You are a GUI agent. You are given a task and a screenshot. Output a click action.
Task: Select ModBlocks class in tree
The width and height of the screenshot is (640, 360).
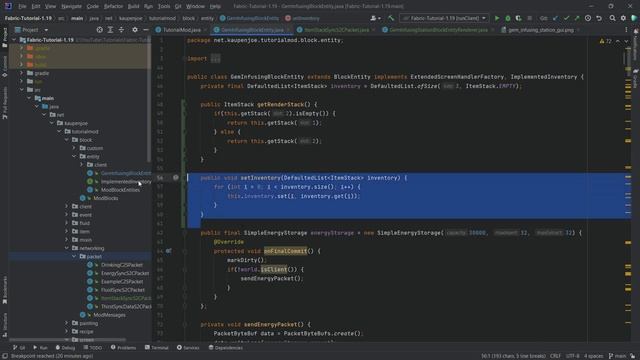[x=105, y=198]
